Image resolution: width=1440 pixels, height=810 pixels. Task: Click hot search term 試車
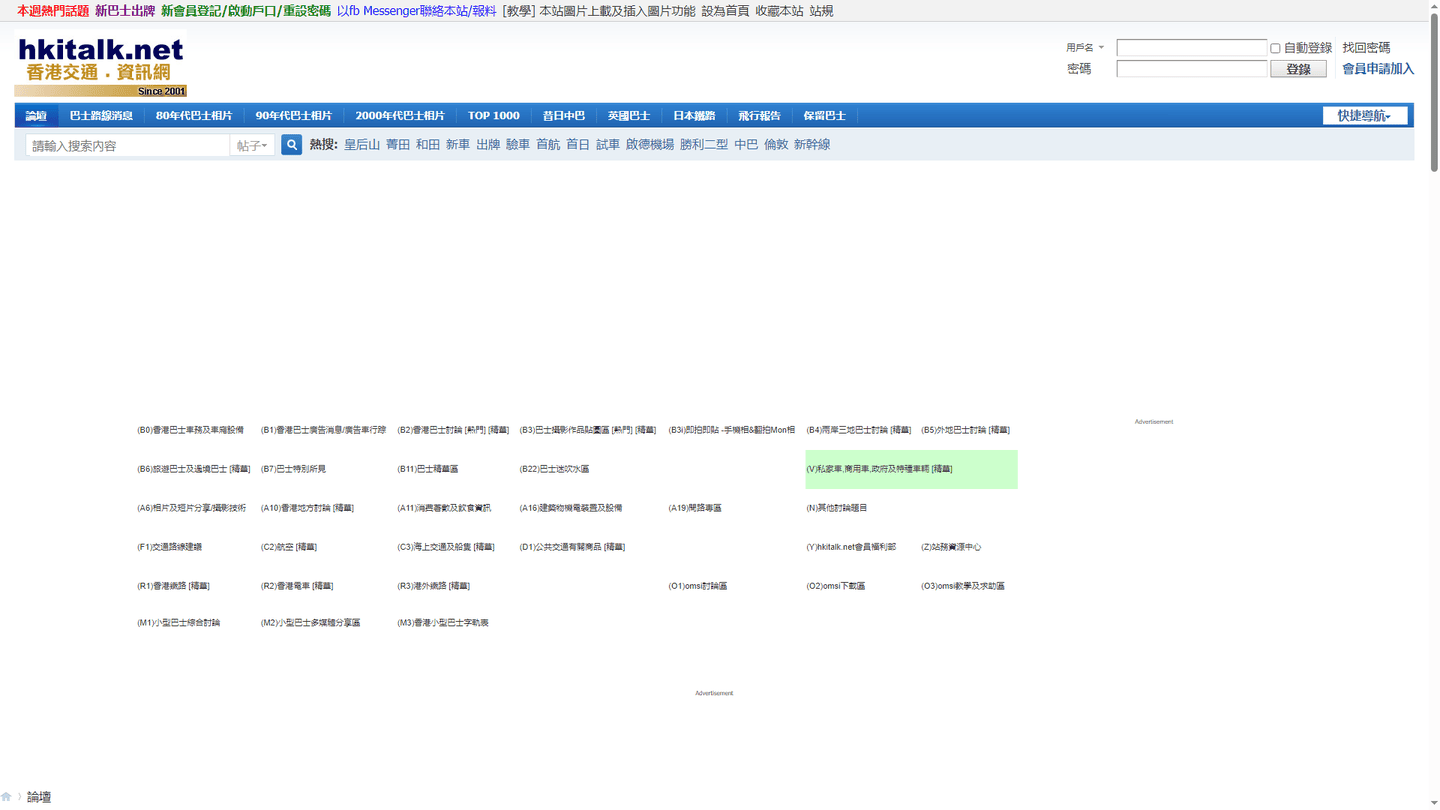tap(608, 145)
